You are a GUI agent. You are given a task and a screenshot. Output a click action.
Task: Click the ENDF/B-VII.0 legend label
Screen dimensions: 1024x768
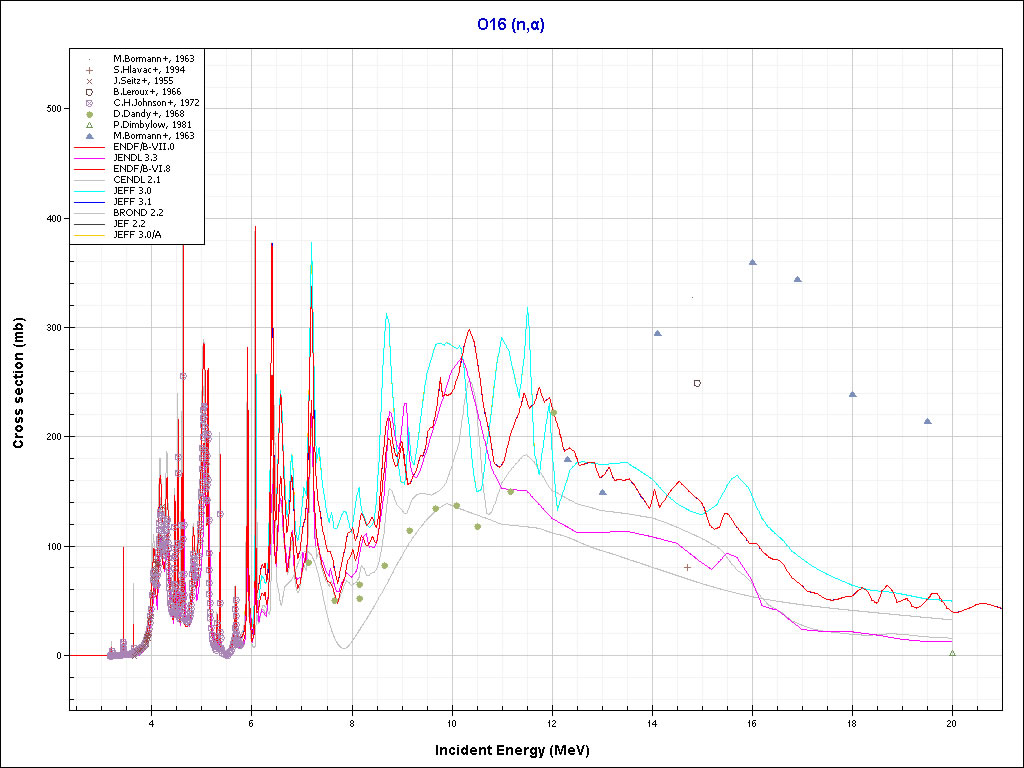143,147
